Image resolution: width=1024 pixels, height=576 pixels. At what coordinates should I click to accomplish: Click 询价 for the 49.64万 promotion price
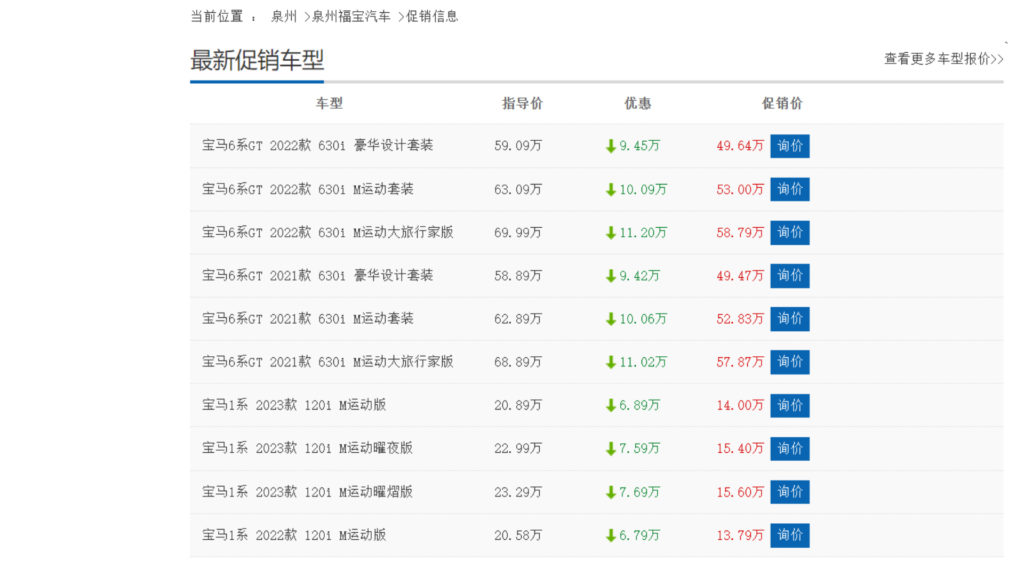tap(790, 146)
